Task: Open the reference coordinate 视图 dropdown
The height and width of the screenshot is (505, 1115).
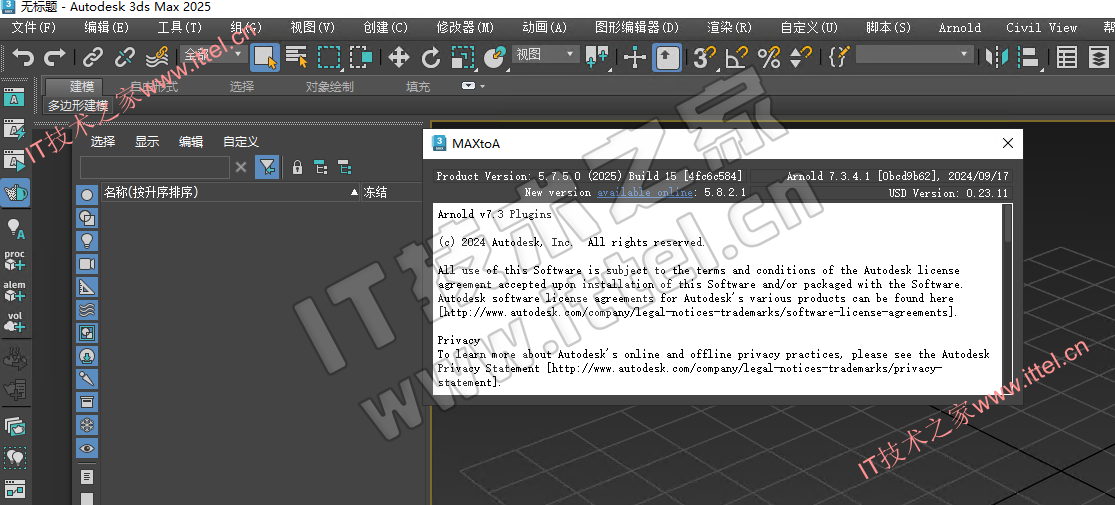Action: pyautogui.click(x=545, y=55)
